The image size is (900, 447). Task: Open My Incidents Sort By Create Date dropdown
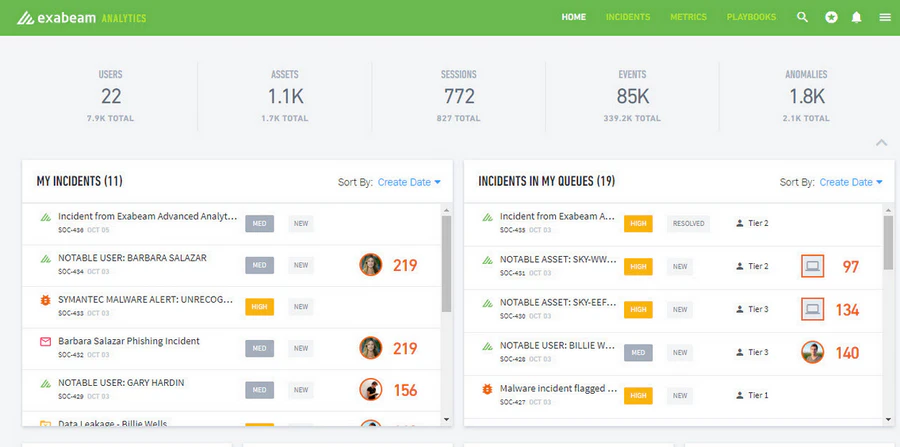pyautogui.click(x=409, y=182)
